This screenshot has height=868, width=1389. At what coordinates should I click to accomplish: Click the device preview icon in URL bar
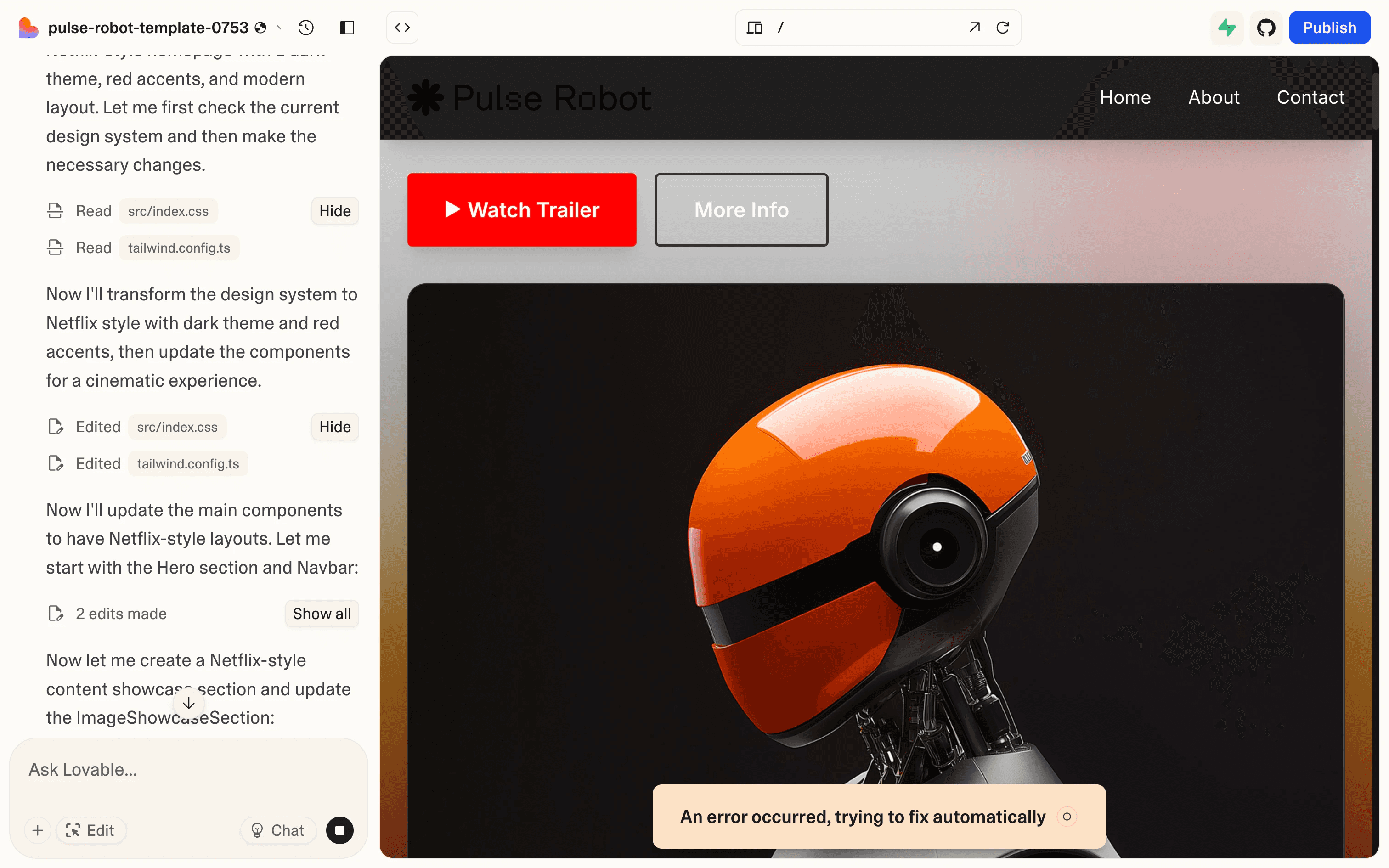[754, 28]
